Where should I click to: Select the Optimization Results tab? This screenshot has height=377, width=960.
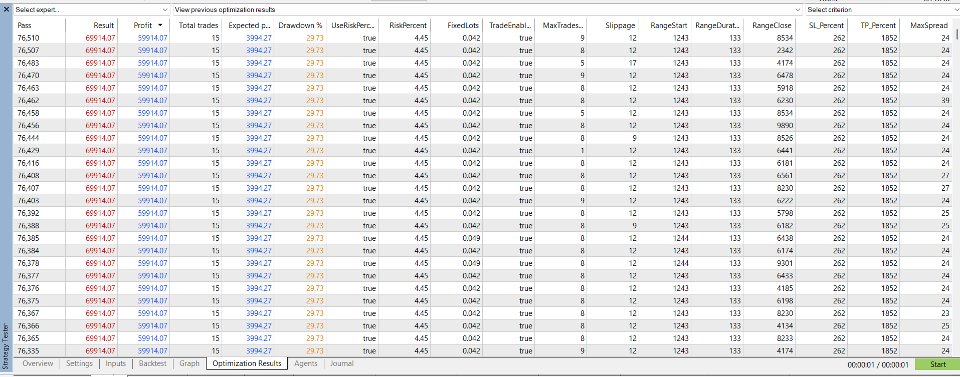click(x=247, y=364)
